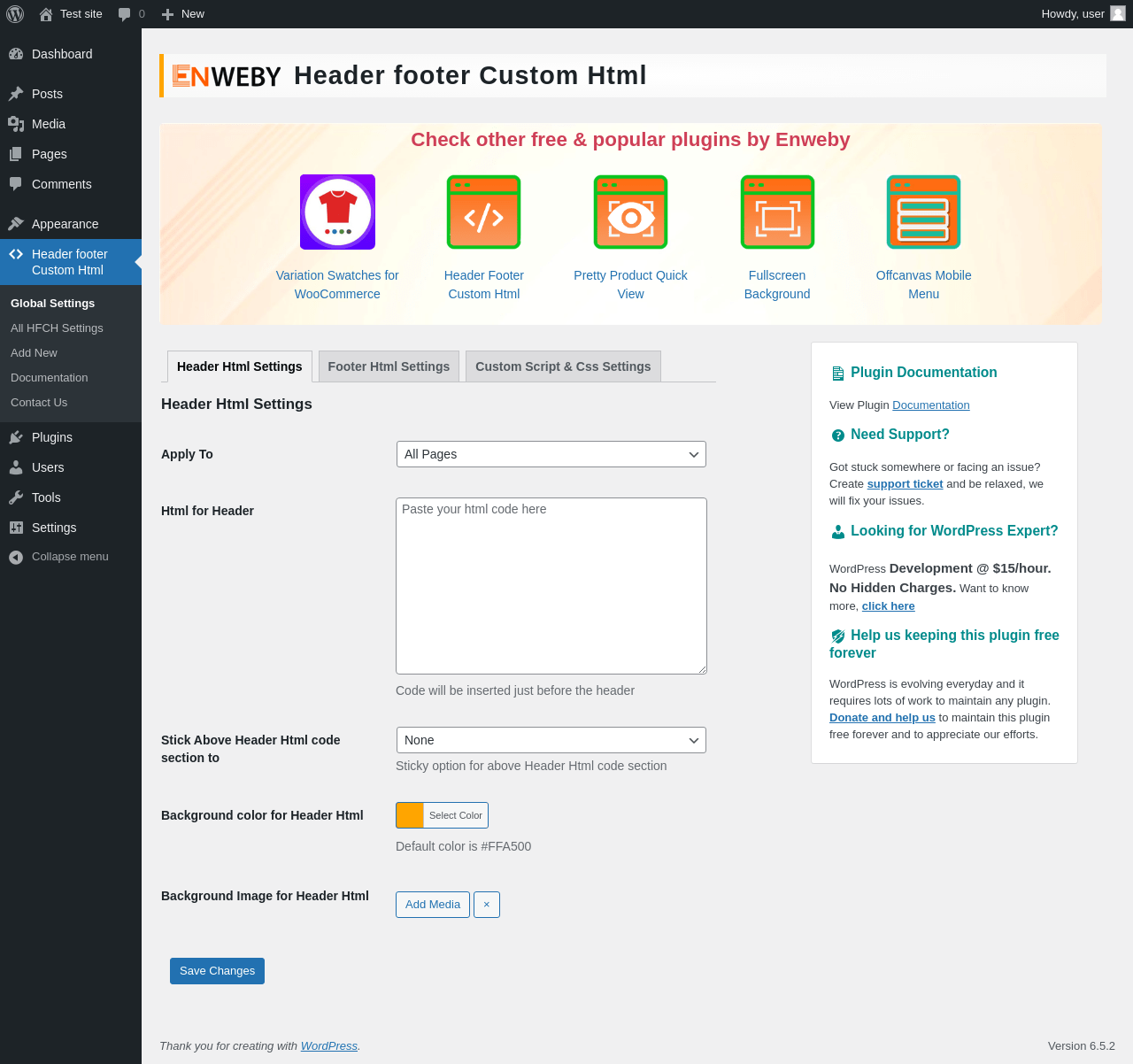Open Global Settings submenu item
Viewport: 1133px width, 1064px height.
click(52, 303)
